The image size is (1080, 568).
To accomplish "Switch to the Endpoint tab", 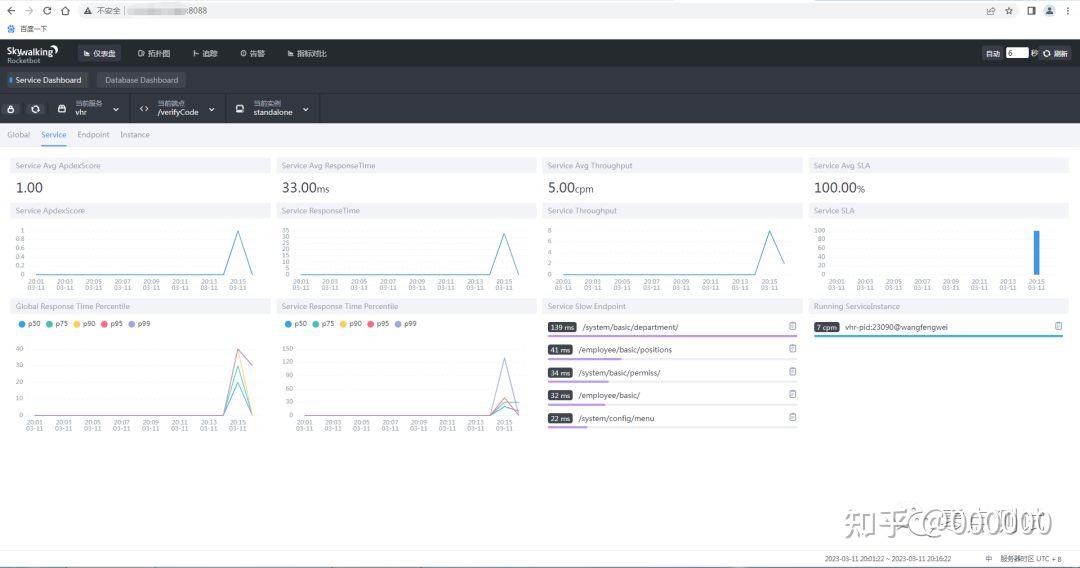I will 93,135.
